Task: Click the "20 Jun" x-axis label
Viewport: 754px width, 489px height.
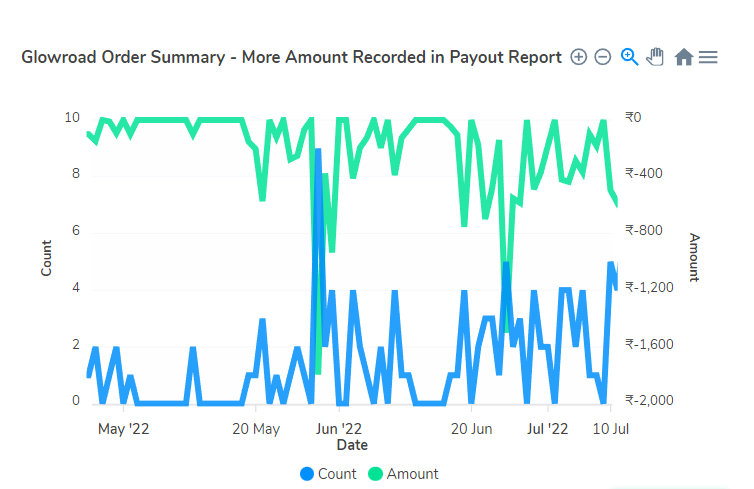Action: (x=471, y=428)
